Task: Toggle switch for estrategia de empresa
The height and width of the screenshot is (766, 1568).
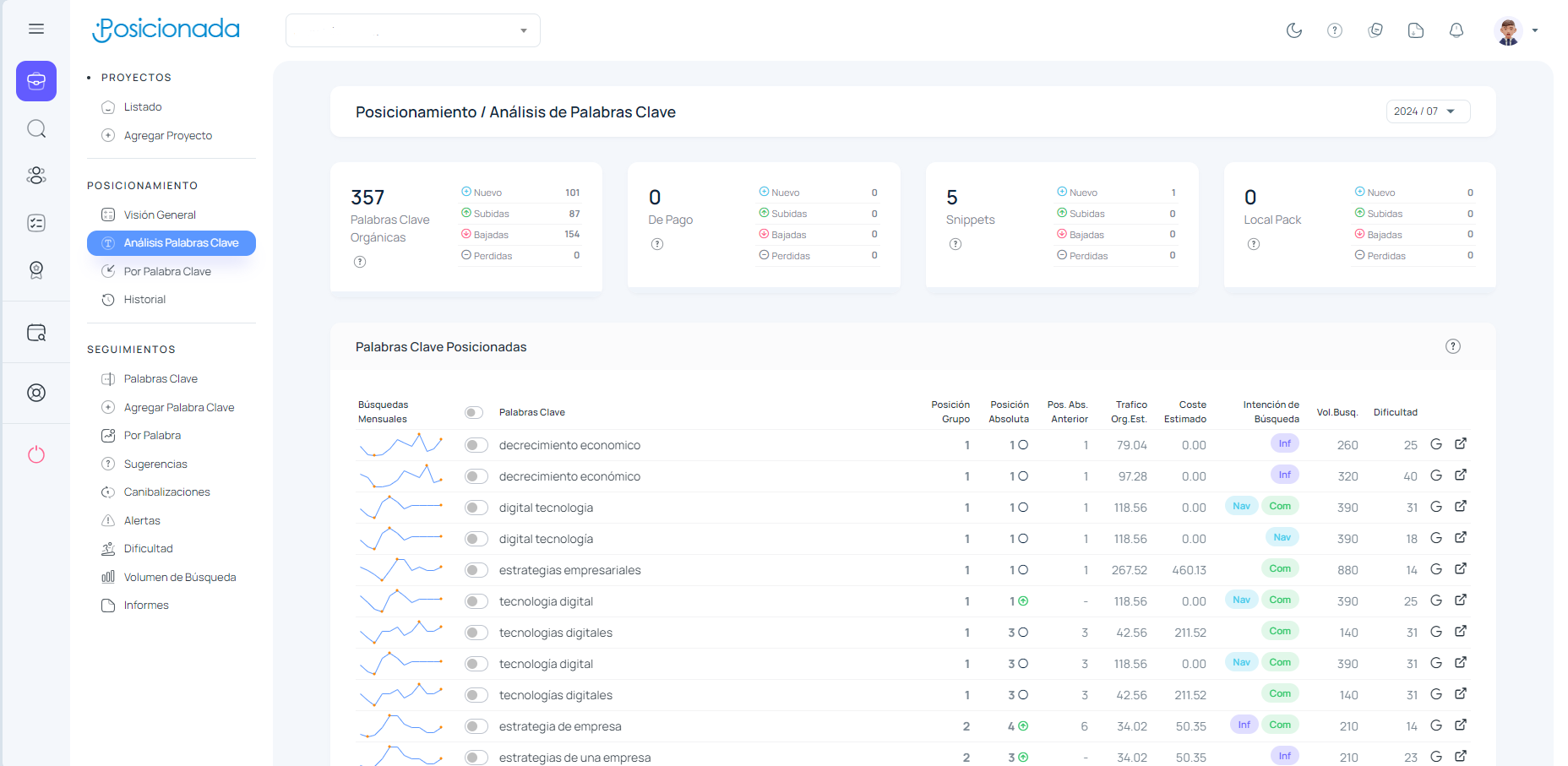Action: [x=476, y=726]
